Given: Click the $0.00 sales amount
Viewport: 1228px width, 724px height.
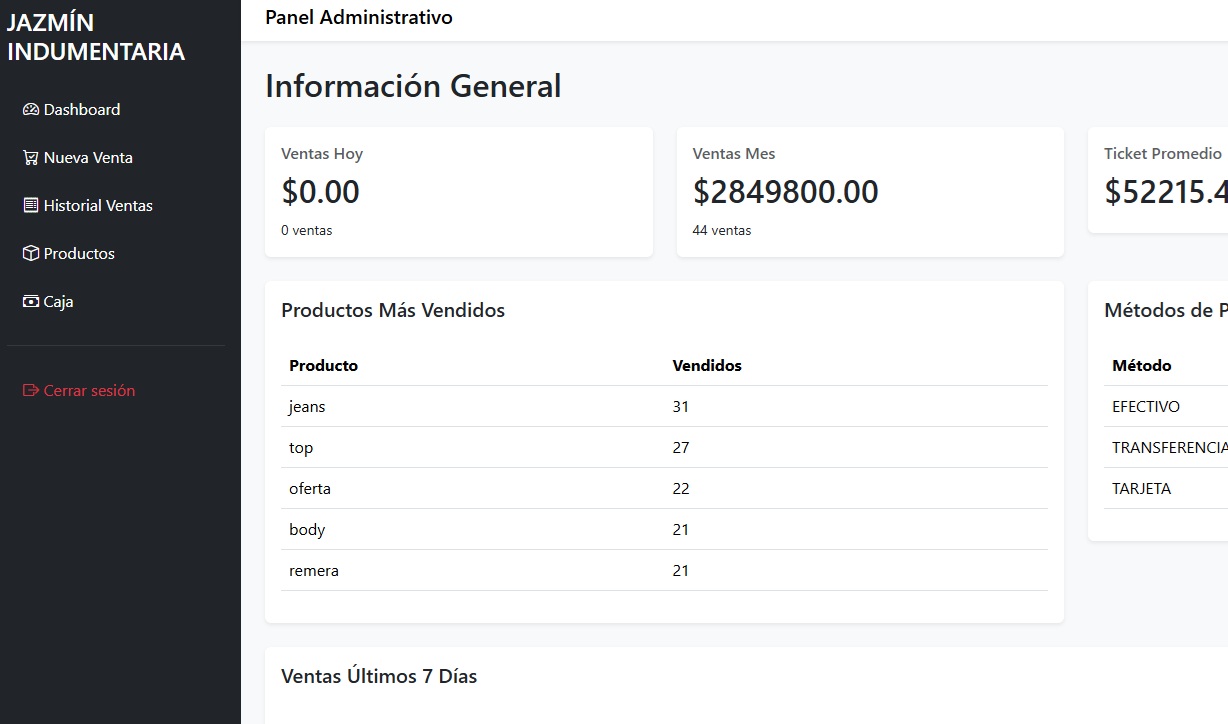Looking at the screenshot, I should 320,192.
